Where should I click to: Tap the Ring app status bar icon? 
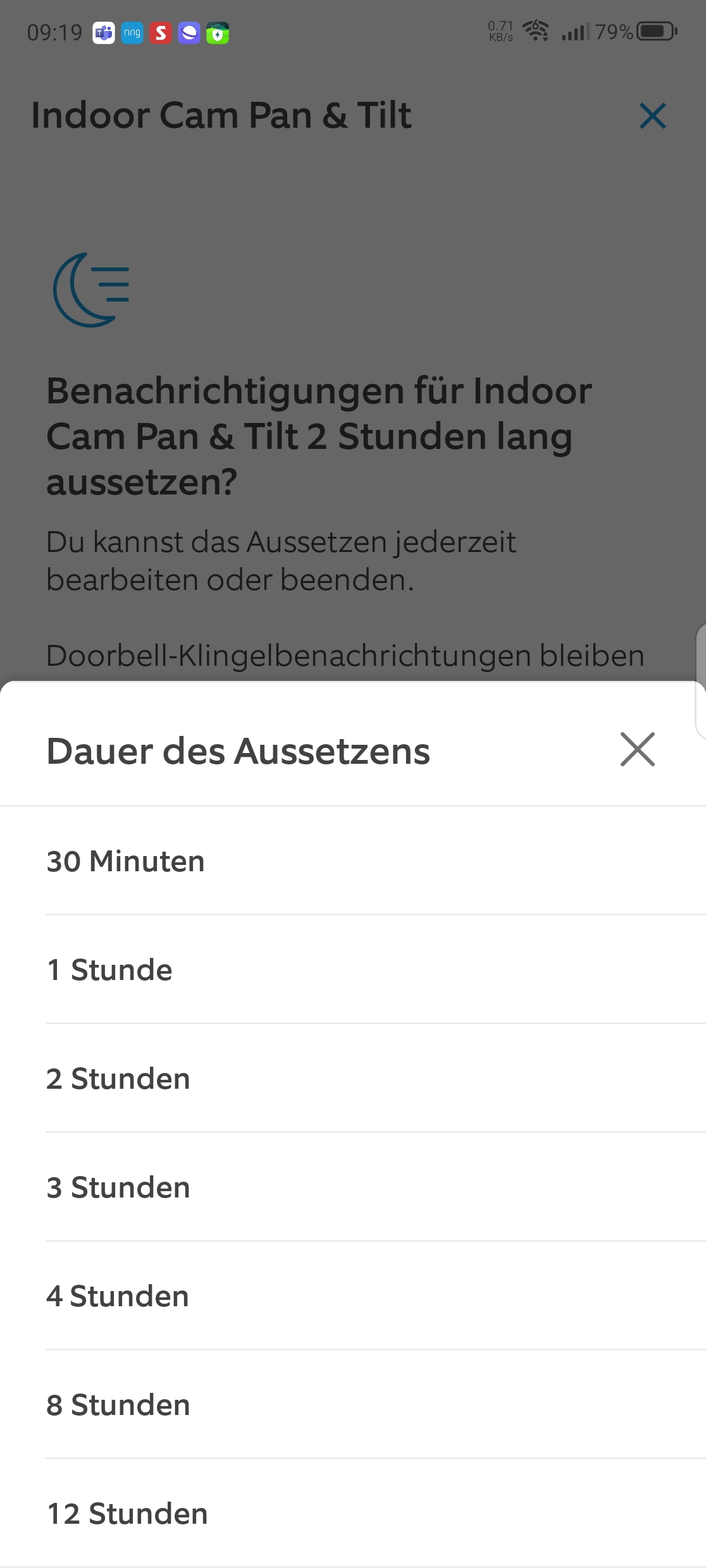tap(132, 33)
